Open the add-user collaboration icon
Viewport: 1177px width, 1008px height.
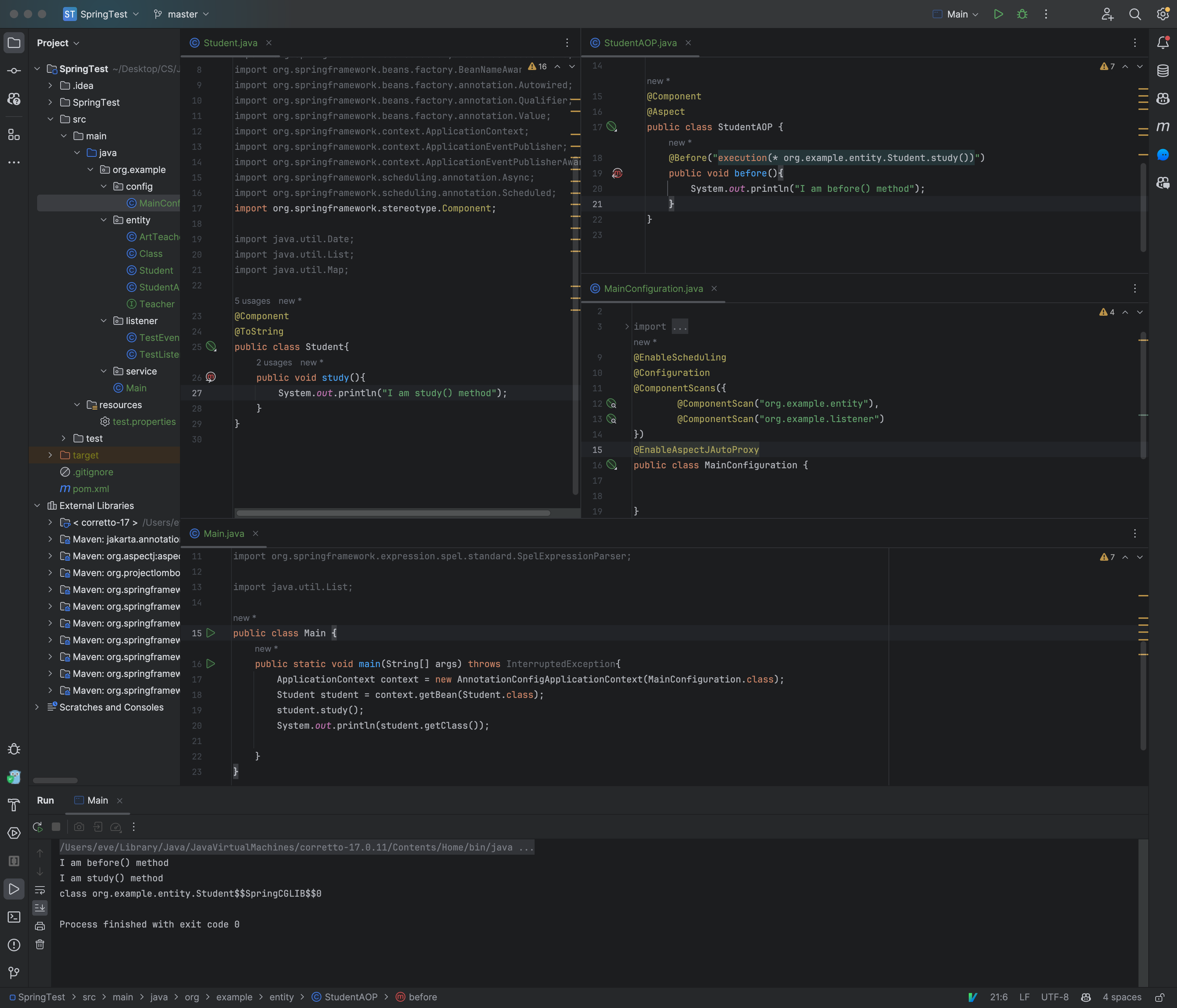1107,14
